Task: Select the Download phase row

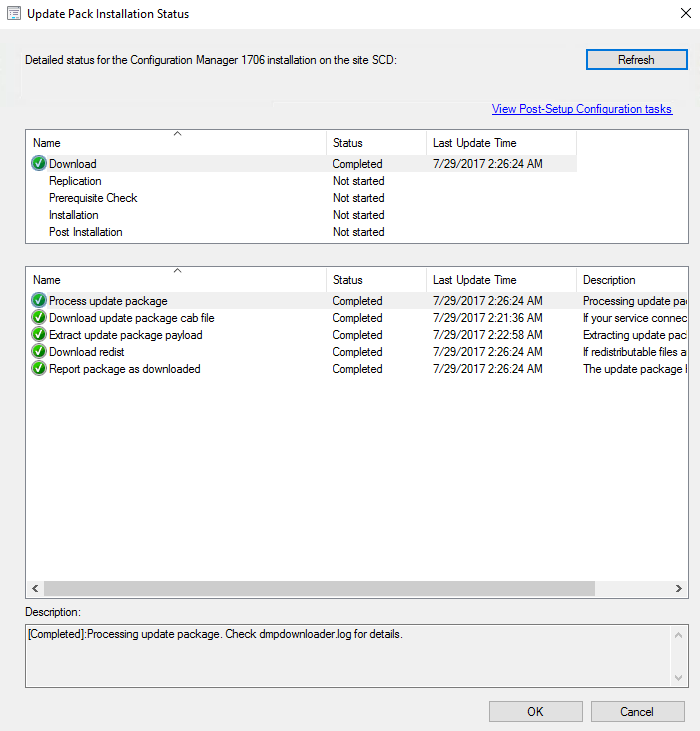Action: [302, 164]
